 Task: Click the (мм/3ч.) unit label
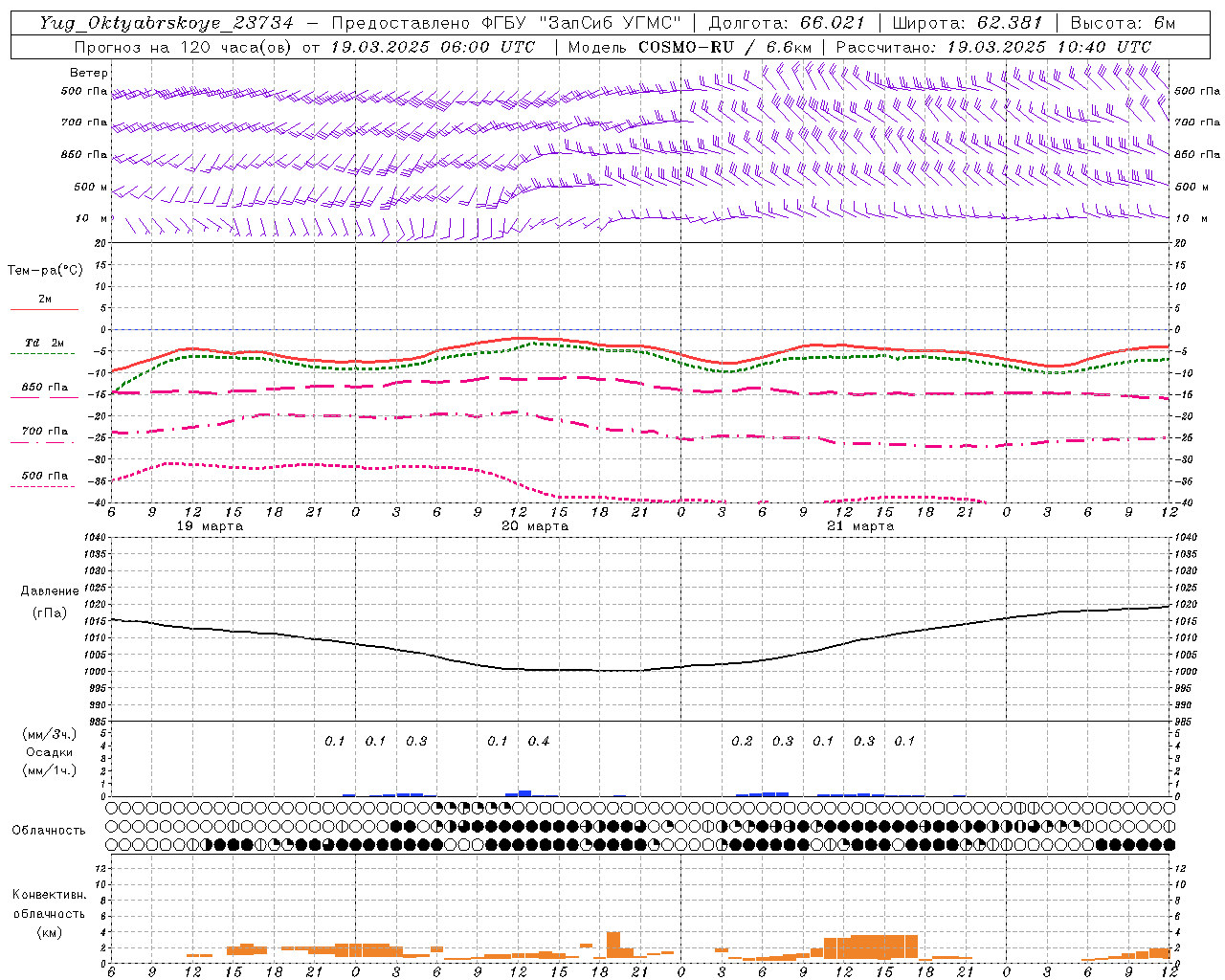[49, 734]
